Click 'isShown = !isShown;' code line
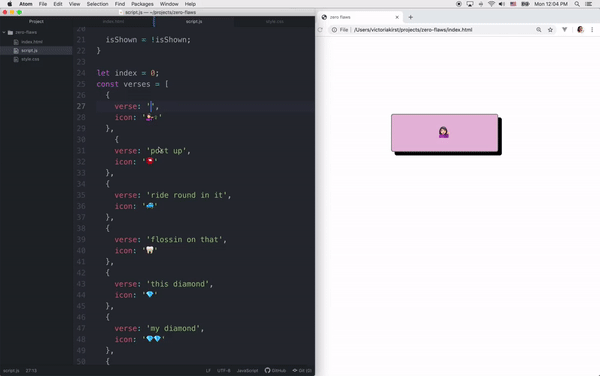 148,40
